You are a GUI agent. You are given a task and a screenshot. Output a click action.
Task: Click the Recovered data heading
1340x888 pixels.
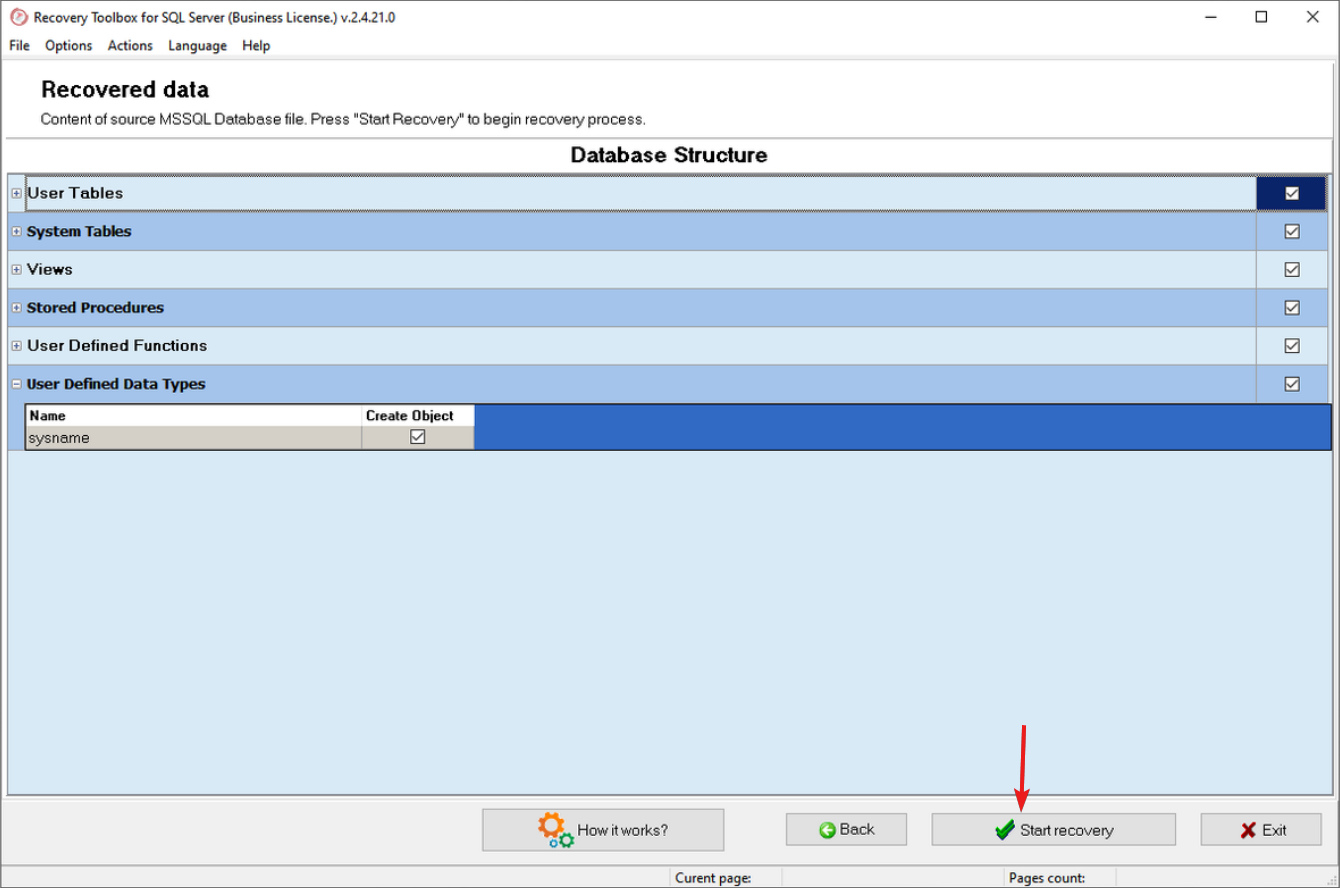click(x=125, y=89)
